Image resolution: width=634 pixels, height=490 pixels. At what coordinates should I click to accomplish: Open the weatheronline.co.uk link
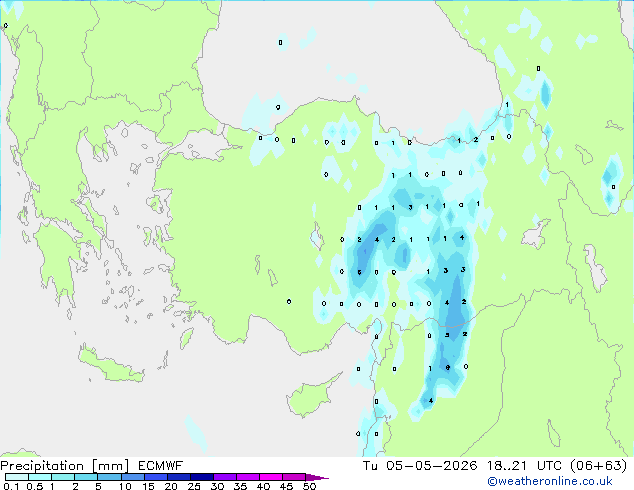pyautogui.click(x=550, y=481)
